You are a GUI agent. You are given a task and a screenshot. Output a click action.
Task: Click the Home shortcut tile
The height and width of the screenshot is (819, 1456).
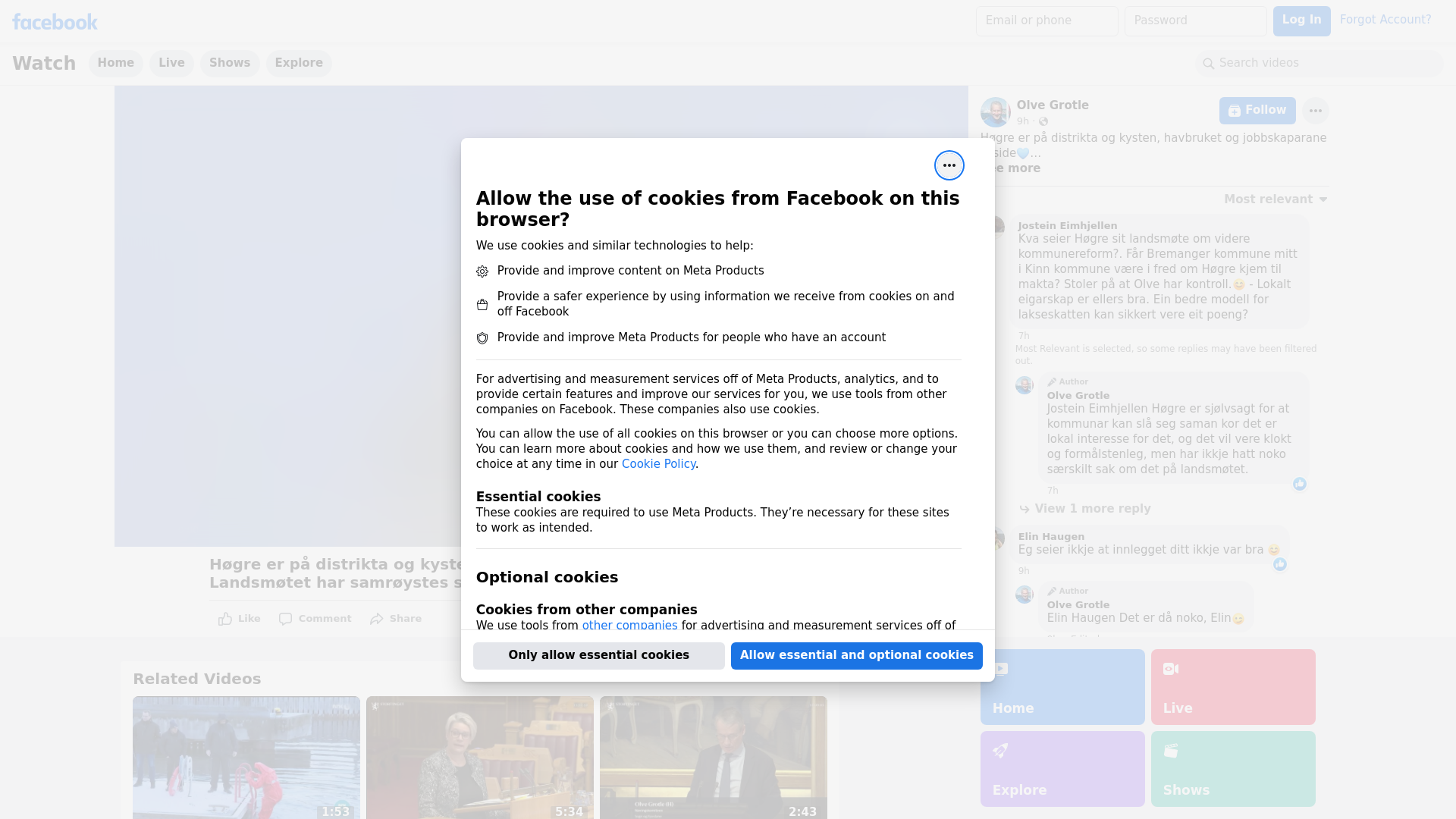(1062, 687)
